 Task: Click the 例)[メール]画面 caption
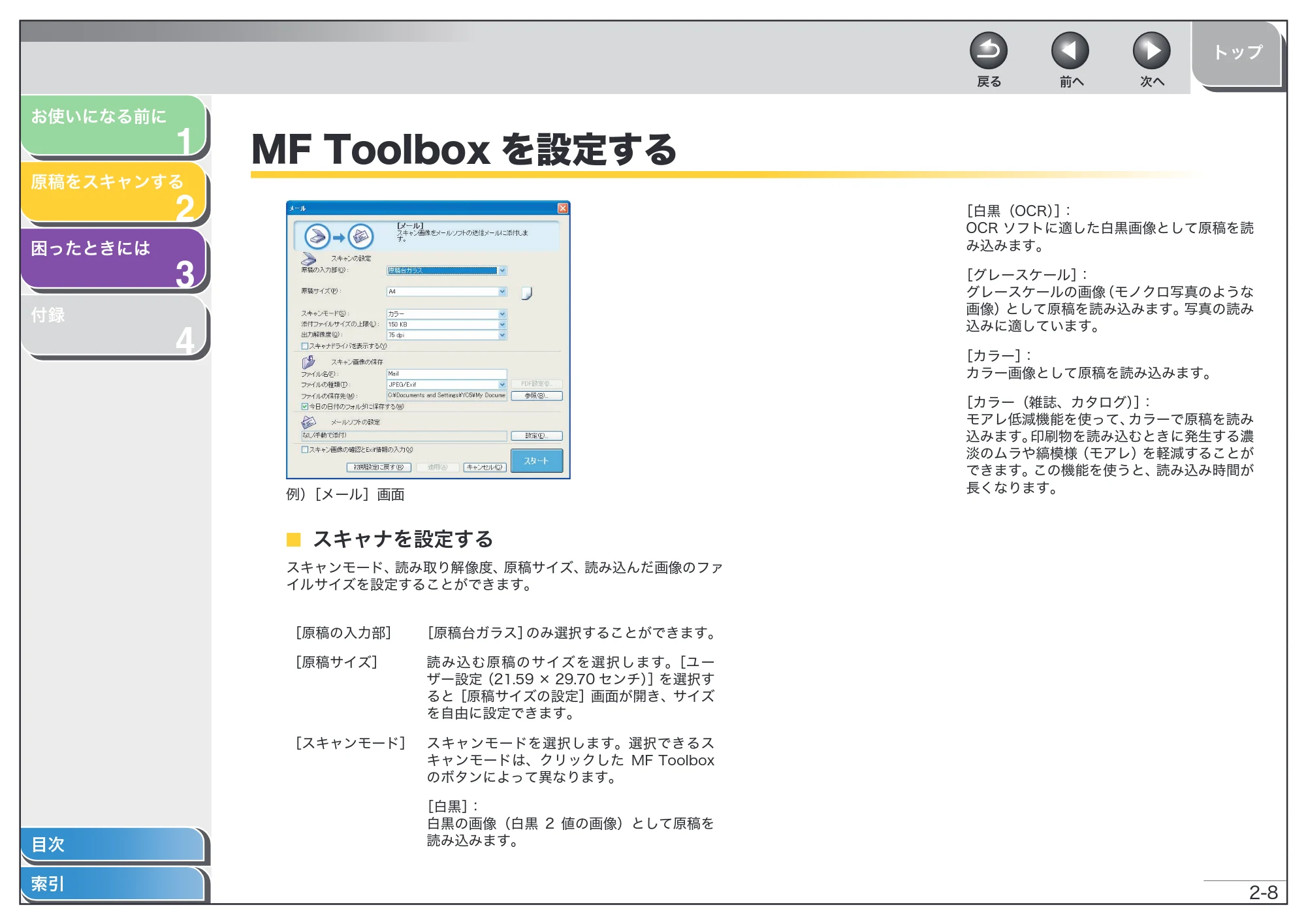pyautogui.click(x=345, y=494)
